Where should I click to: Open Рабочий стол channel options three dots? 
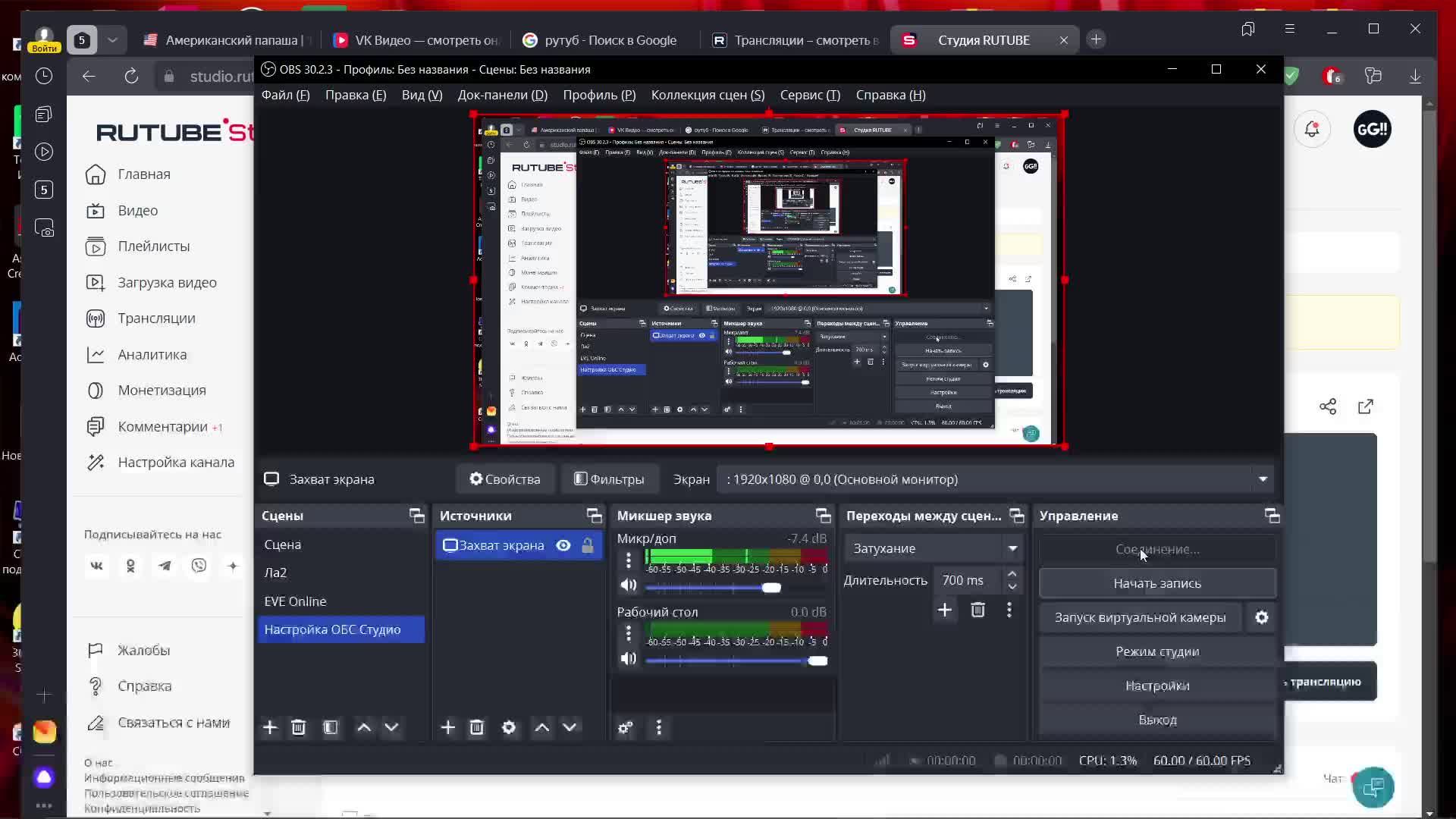coord(629,634)
